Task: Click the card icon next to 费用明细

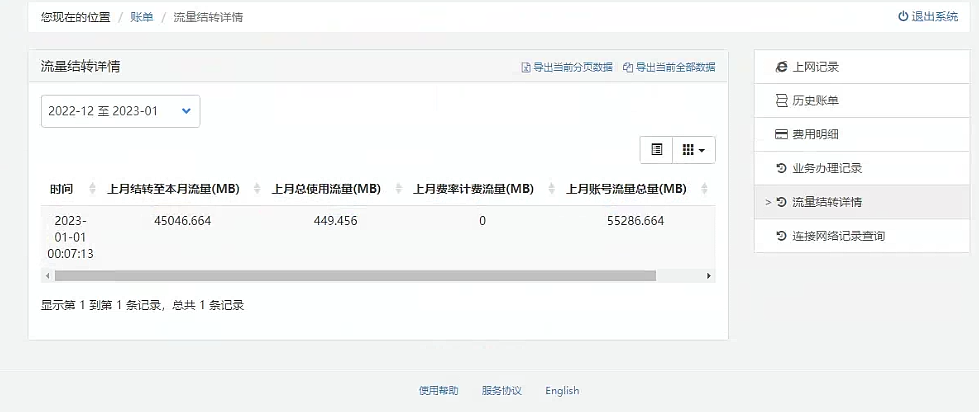Action: [781, 134]
